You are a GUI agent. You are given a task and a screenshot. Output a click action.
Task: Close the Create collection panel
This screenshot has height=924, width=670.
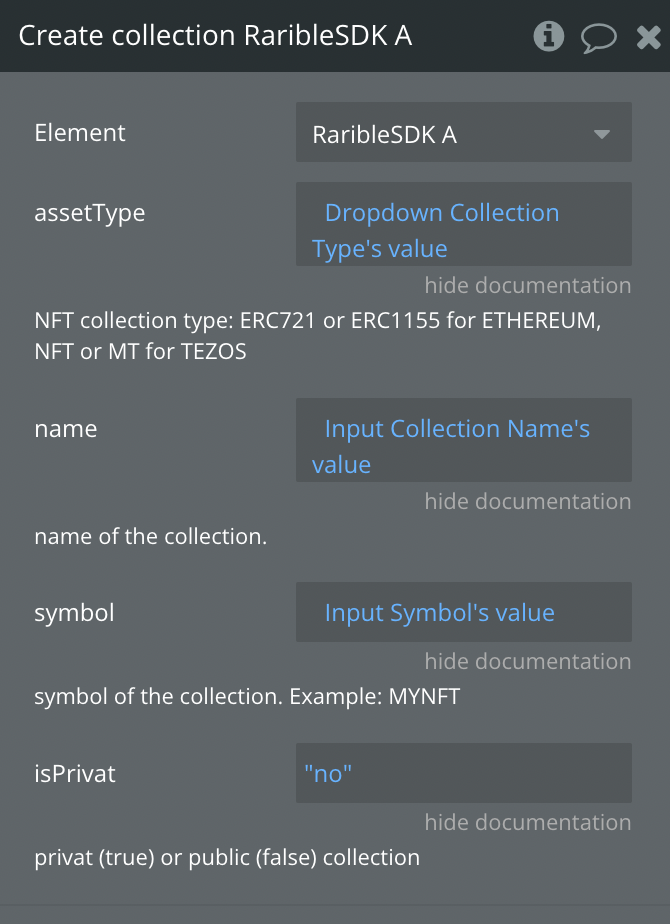point(649,37)
